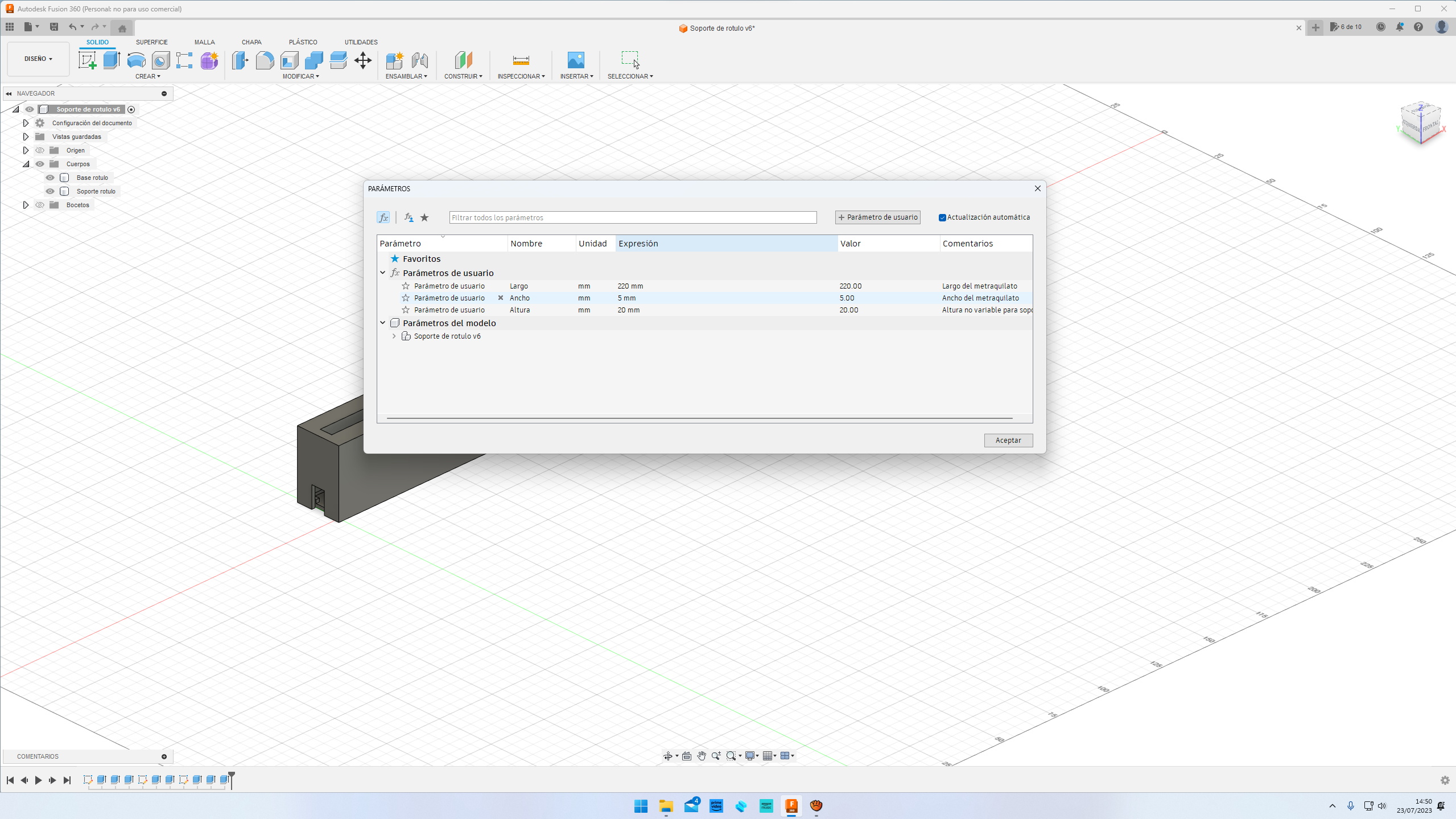Switch to the SUPERFICIE tab
This screenshot has width=1456, height=819.
pos(151,42)
